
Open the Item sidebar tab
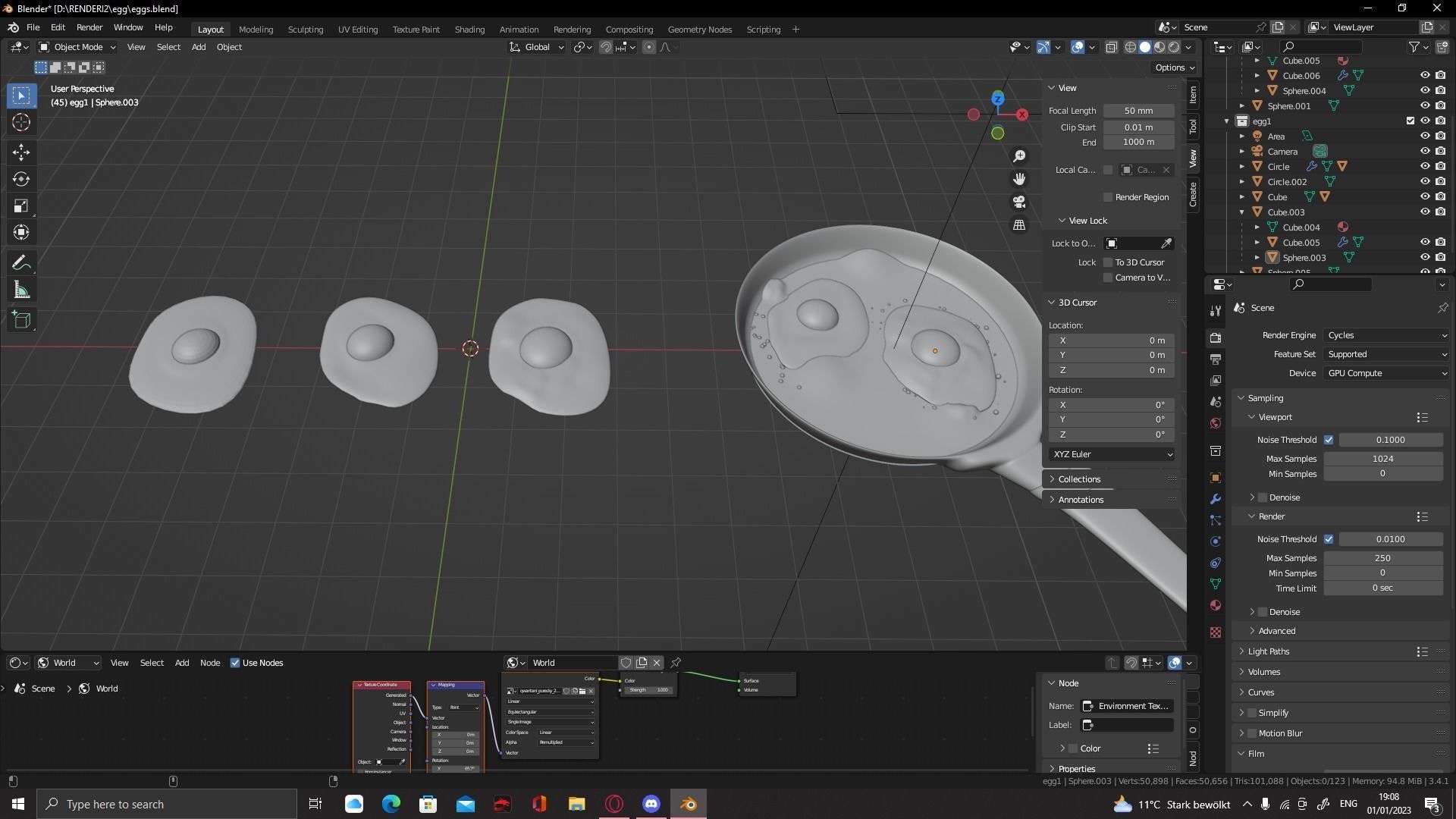coord(1193,95)
